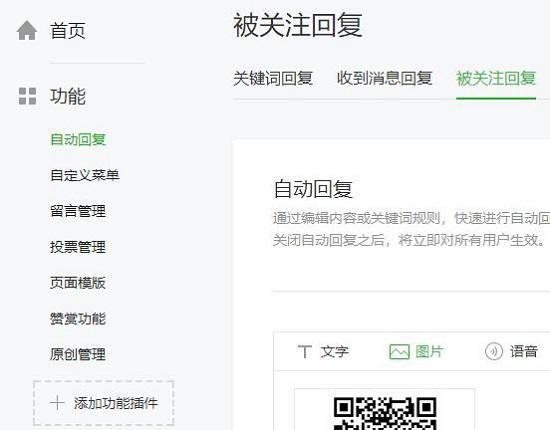Click the grid icon beside 功能
Image resolution: width=550 pixels, height=430 pixels.
coord(27,96)
